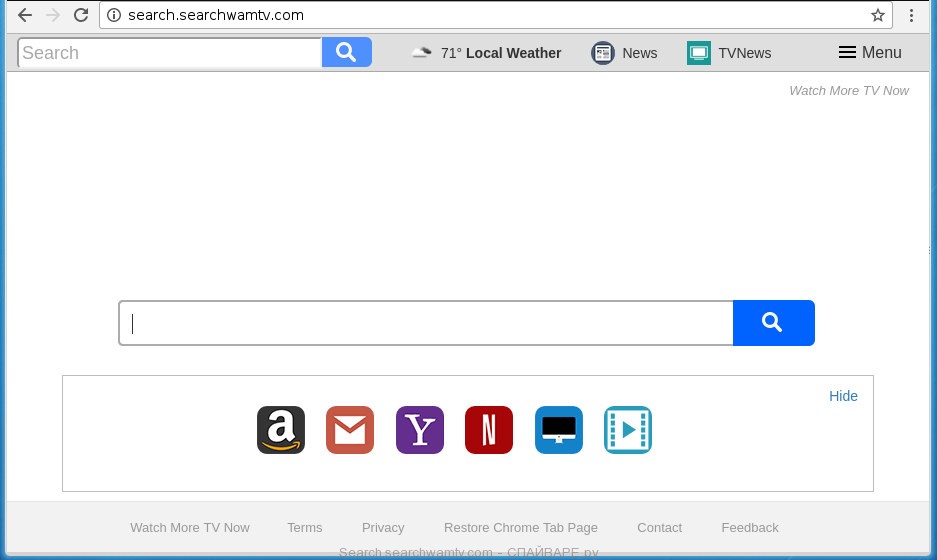Viewport: 937px width, 560px height.
Task: Focus the toolbar Search input box
Action: click(170, 53)
